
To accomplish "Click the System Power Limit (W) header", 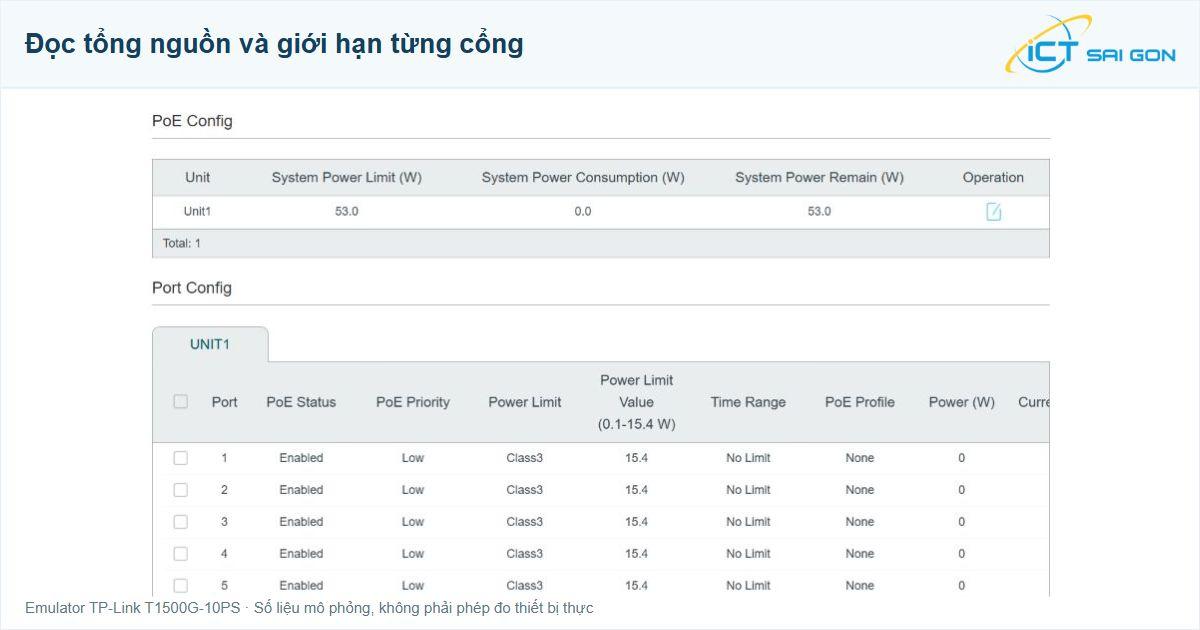I will point(347,178).
